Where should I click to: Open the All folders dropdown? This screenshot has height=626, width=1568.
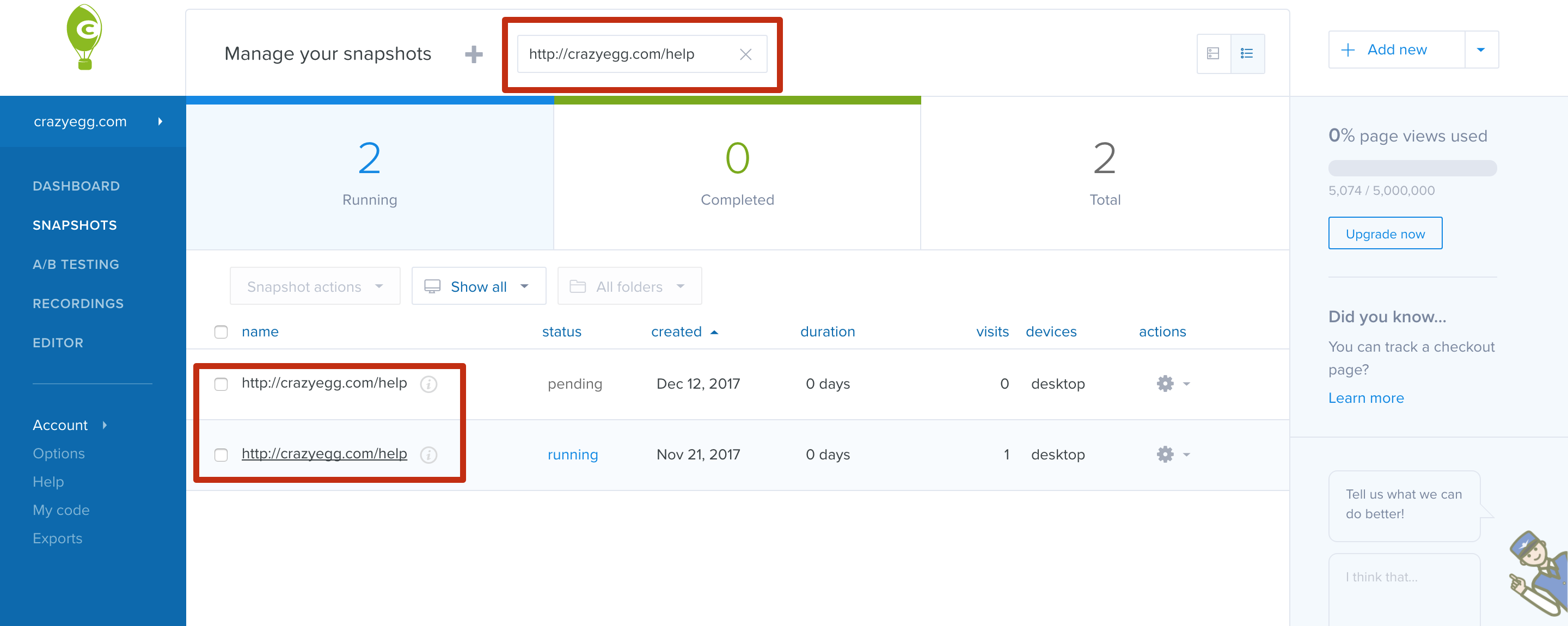click(629, 286)
